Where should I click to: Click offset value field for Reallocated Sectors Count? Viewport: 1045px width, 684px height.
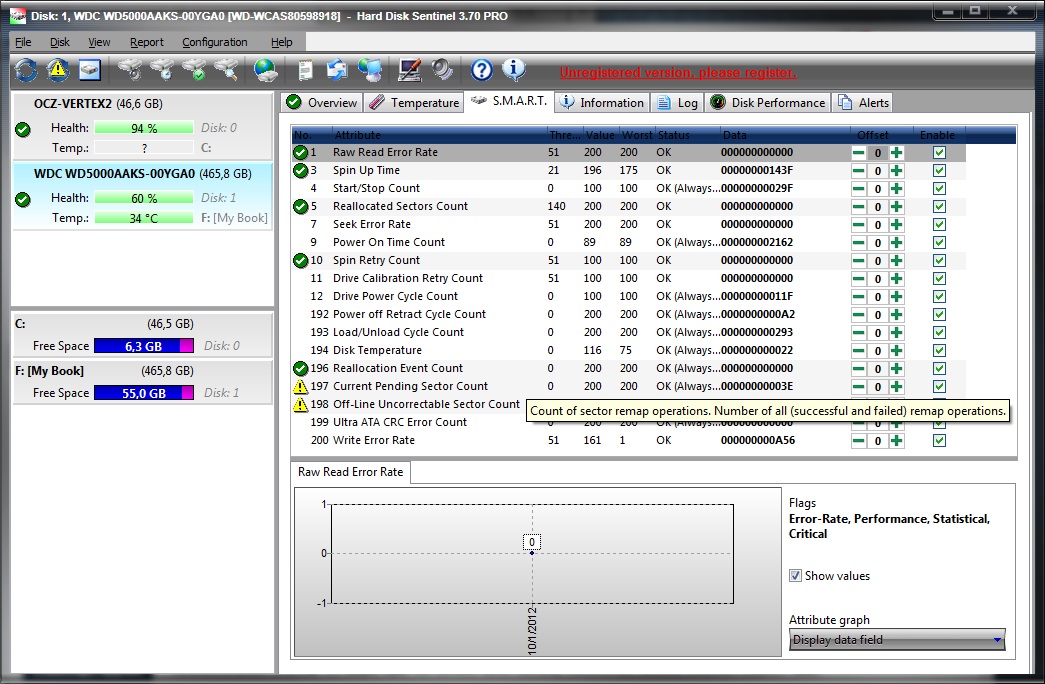pos(878,207)
